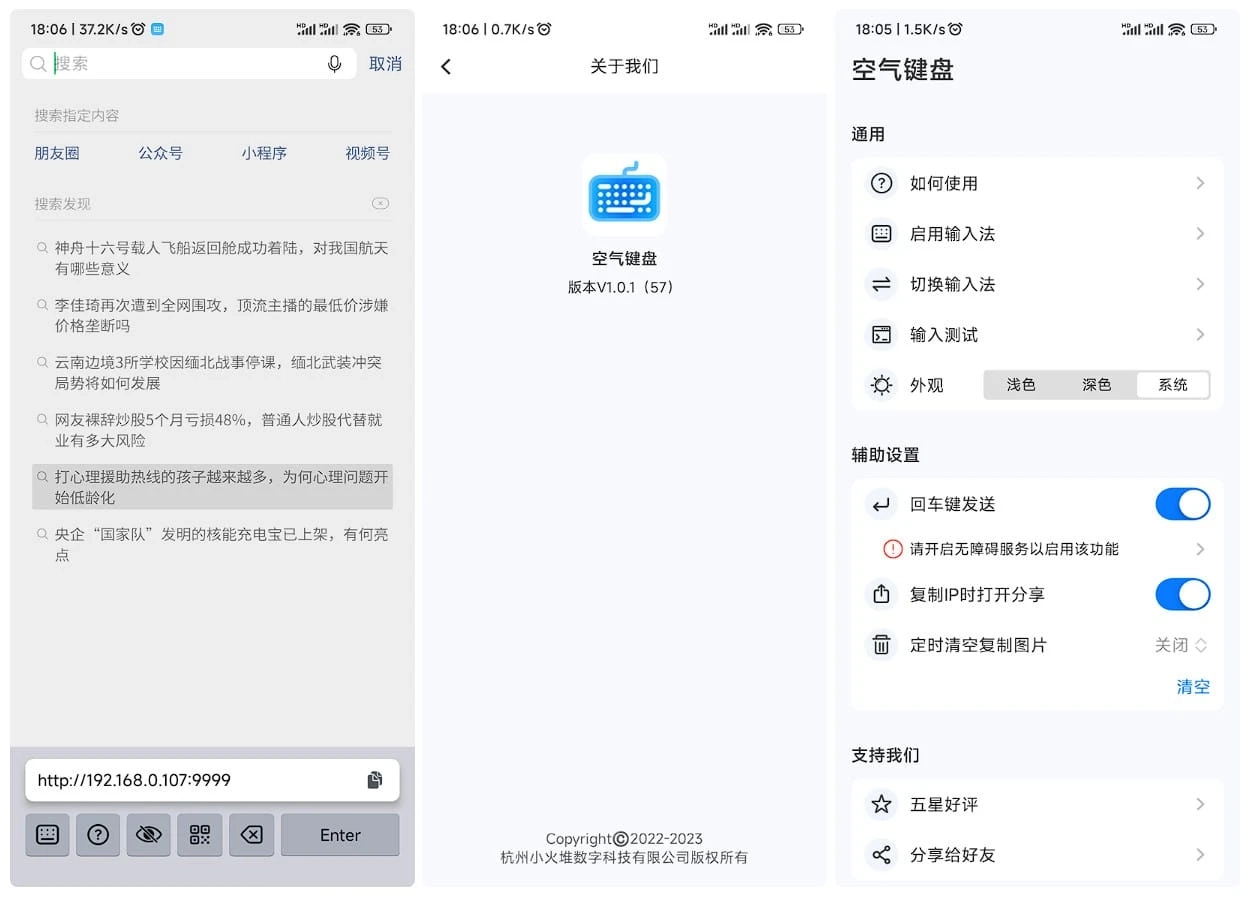Copy the IP address with copy icon

click(374, 780)
